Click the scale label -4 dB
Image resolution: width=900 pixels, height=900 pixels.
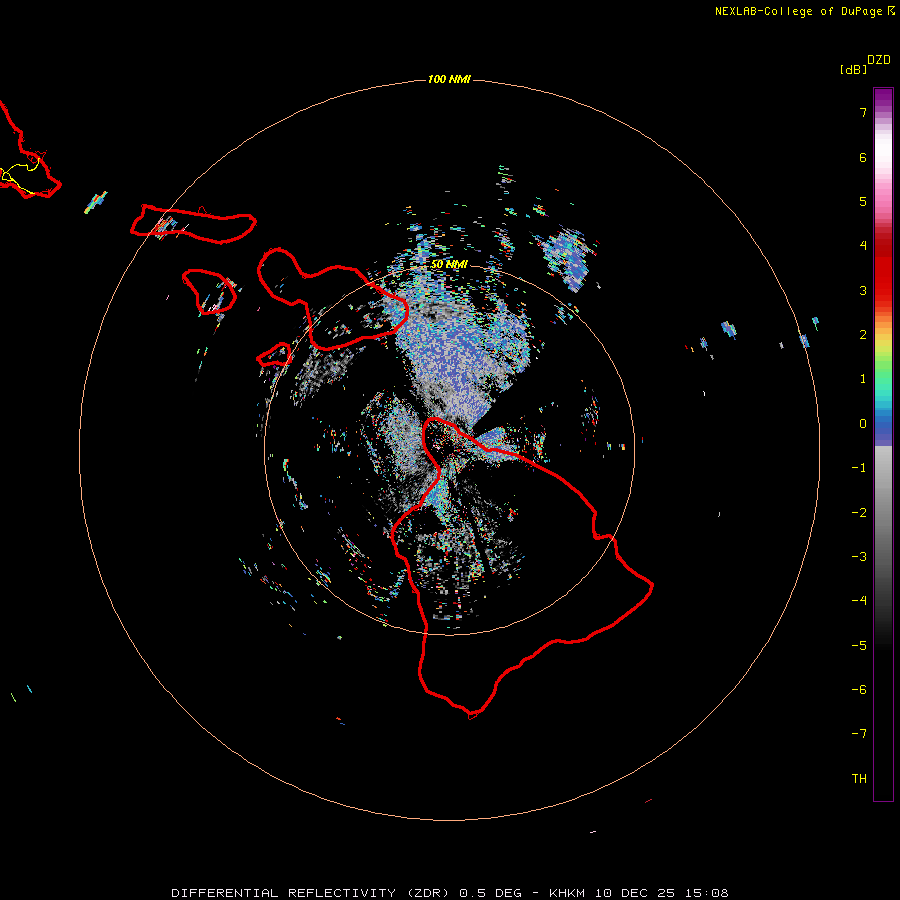point(859,601)
